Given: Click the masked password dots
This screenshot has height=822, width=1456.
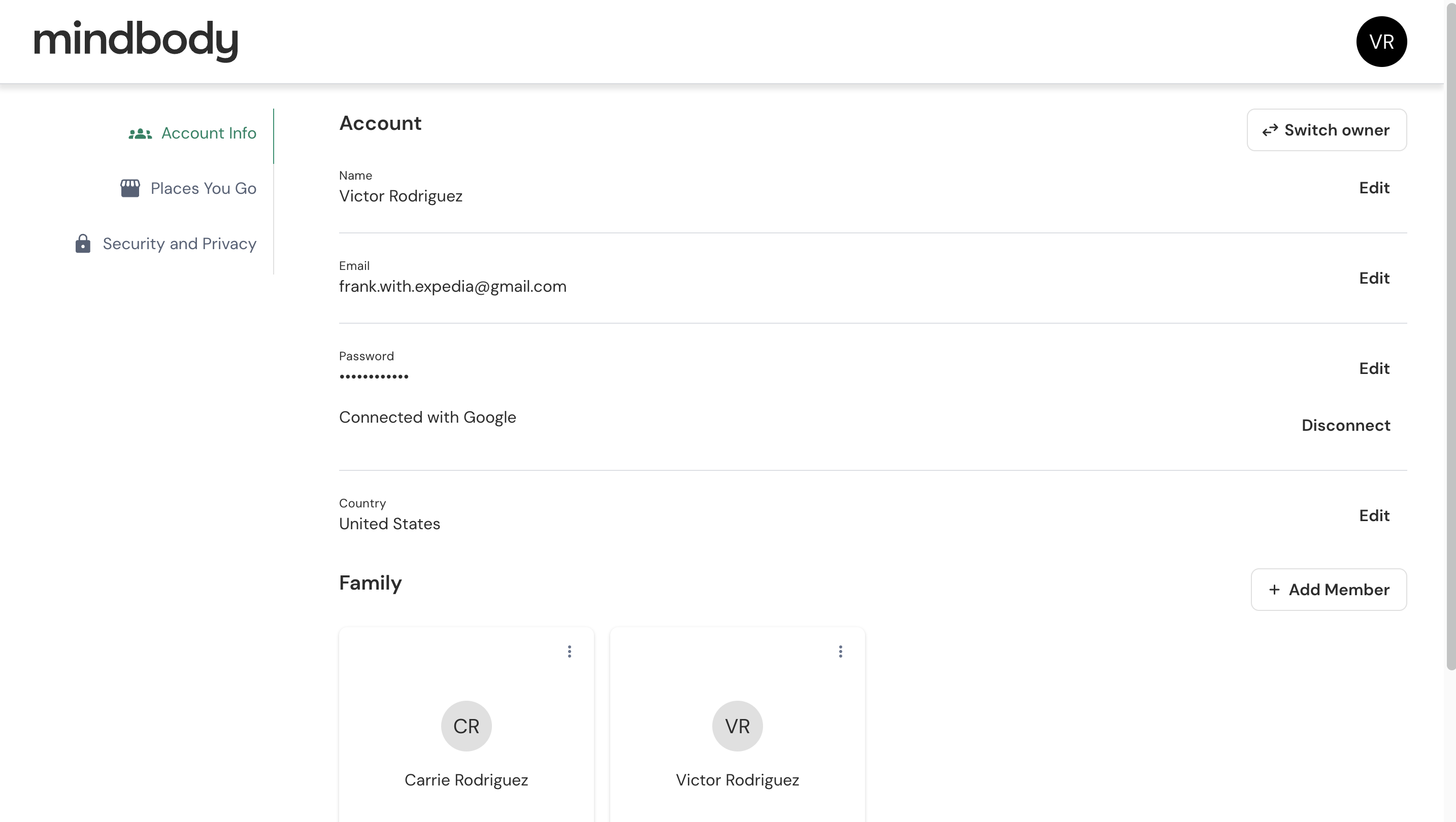Looking at the screenshot, I should (x=374, y=376).
